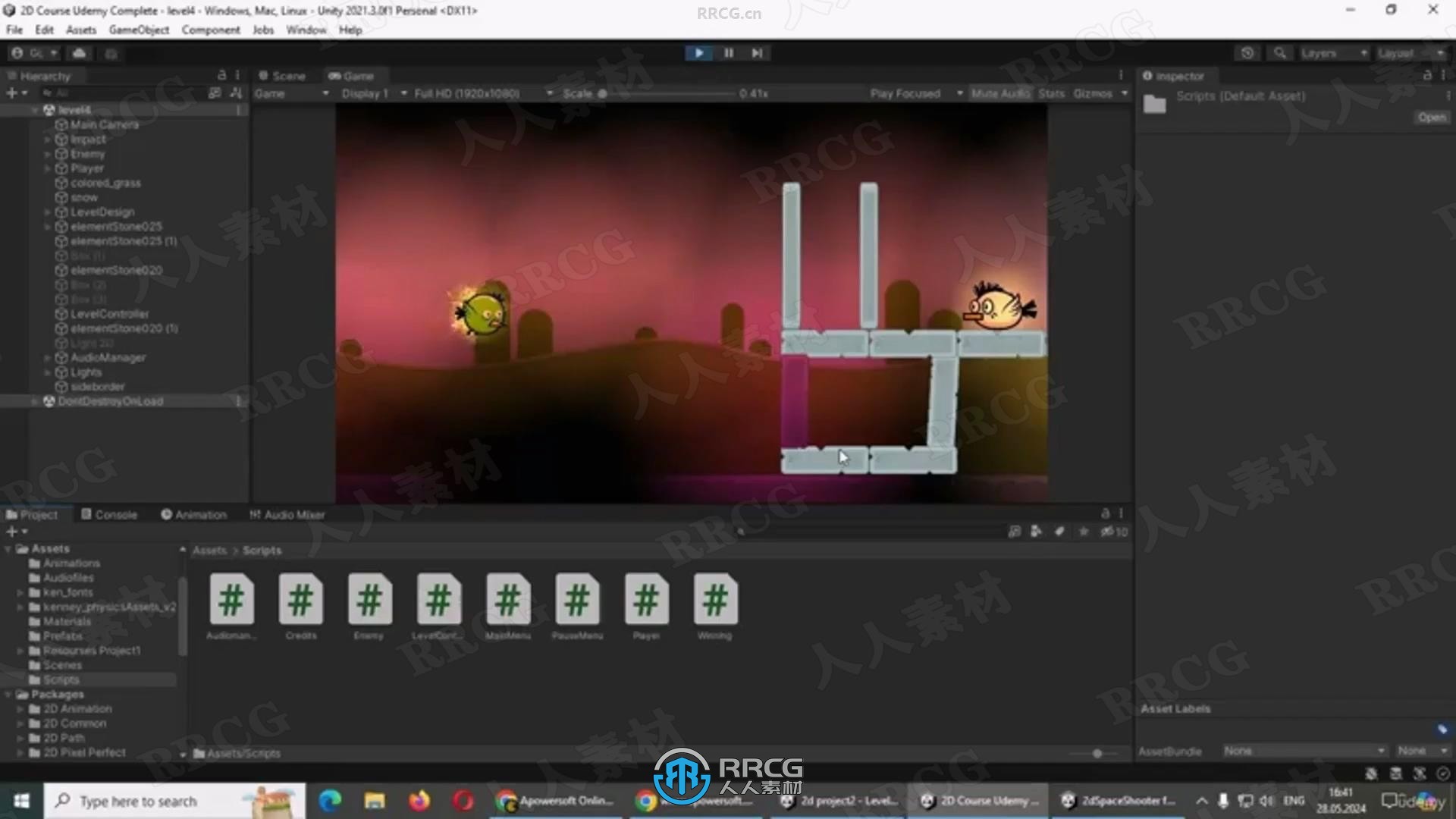The width and height of the screenshot is (1456, 819).
Task: Switch to the Scene tab
Action: point(282,76)
